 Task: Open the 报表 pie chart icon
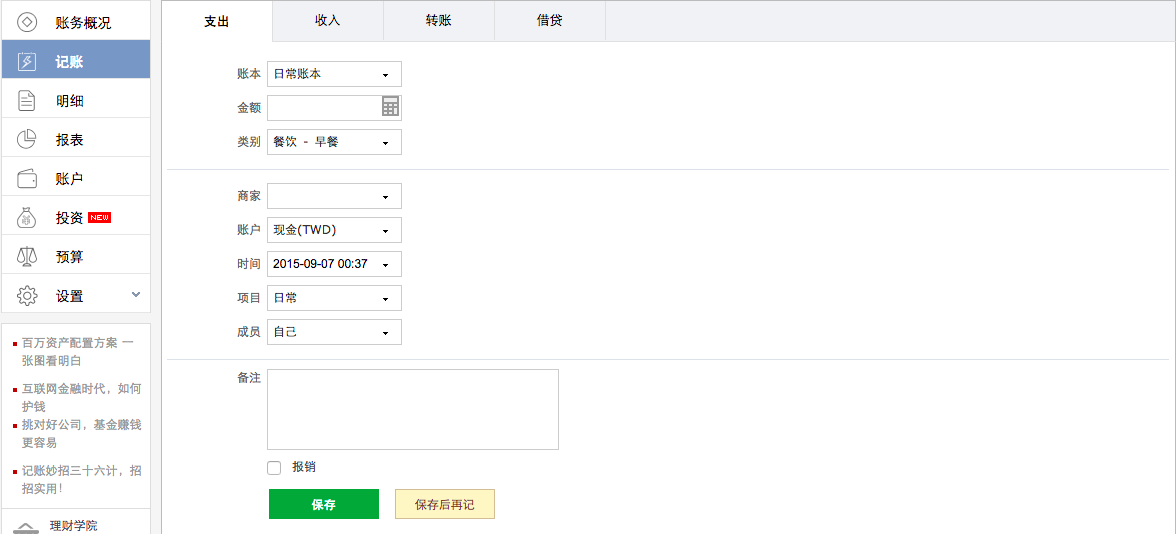coord(28,139)
